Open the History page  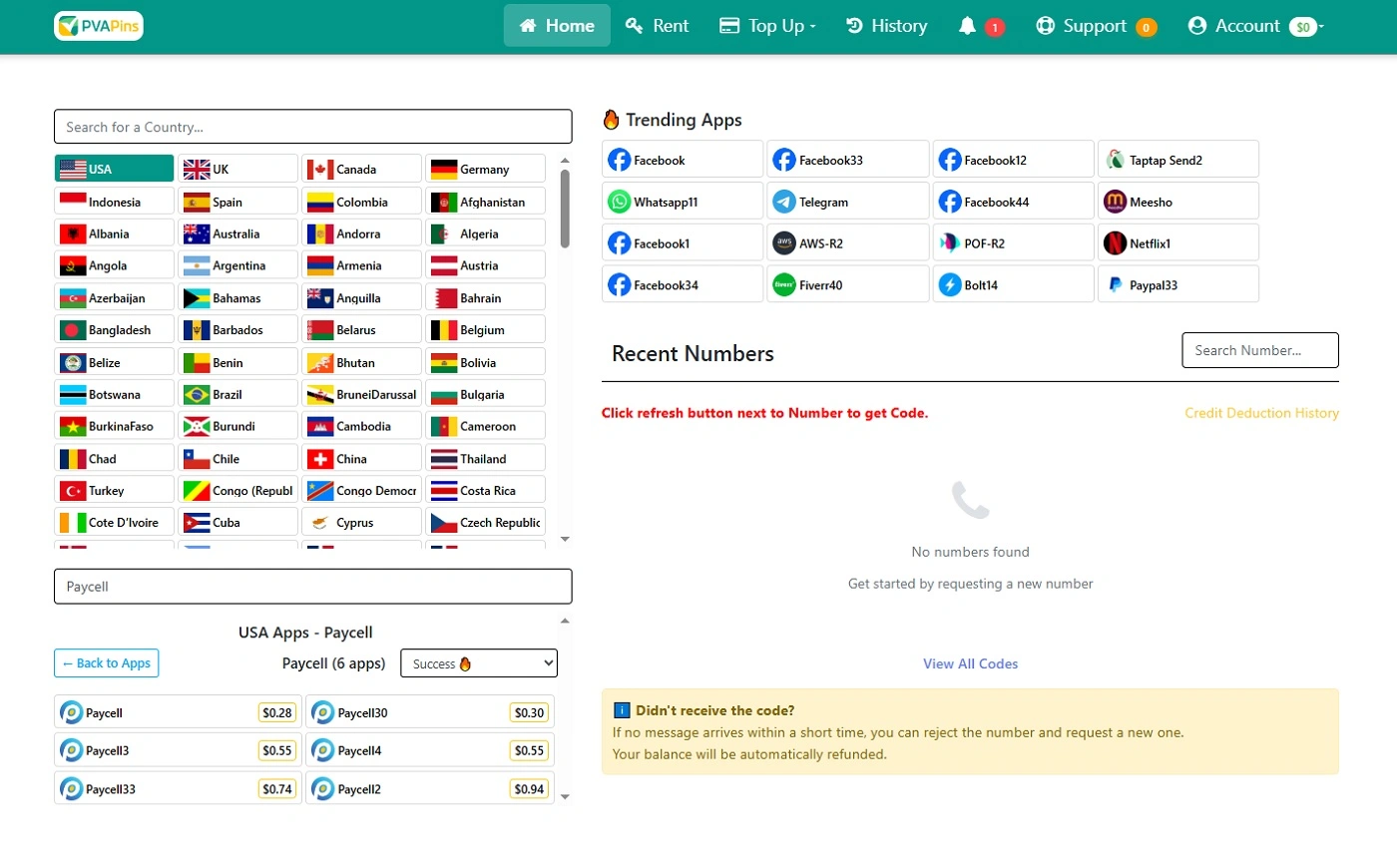pos(886,26)
